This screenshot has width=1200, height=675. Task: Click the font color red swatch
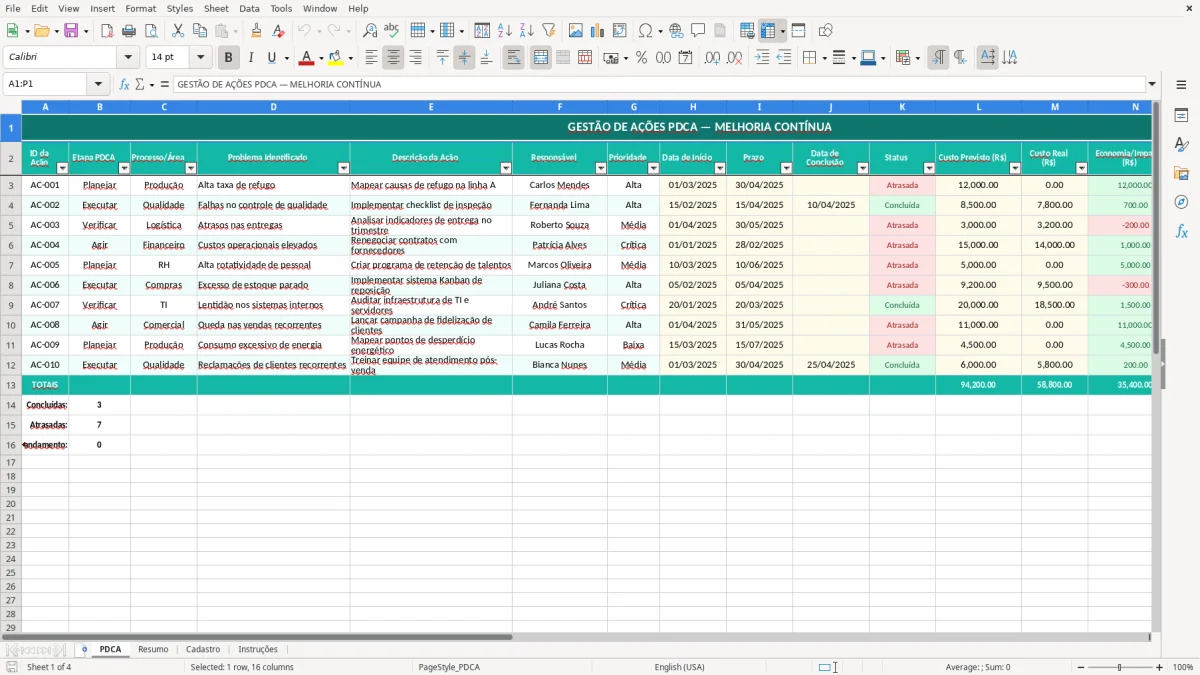(x=307, y=58)
